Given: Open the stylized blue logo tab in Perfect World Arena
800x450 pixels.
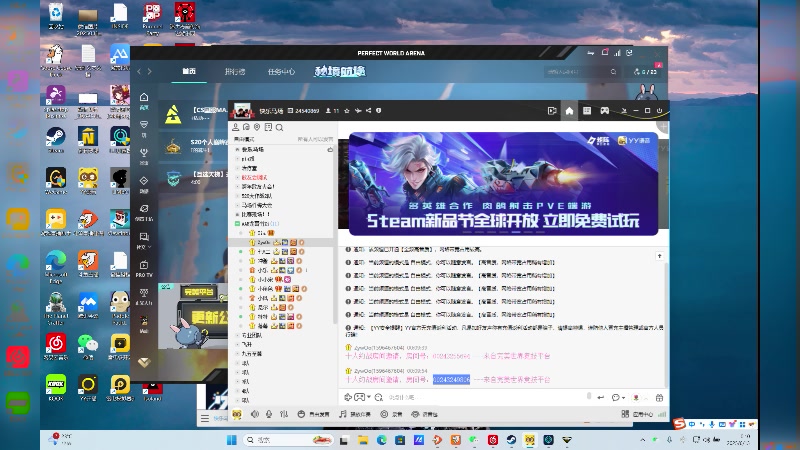Looking at the screenshot, I should point(340,71).
